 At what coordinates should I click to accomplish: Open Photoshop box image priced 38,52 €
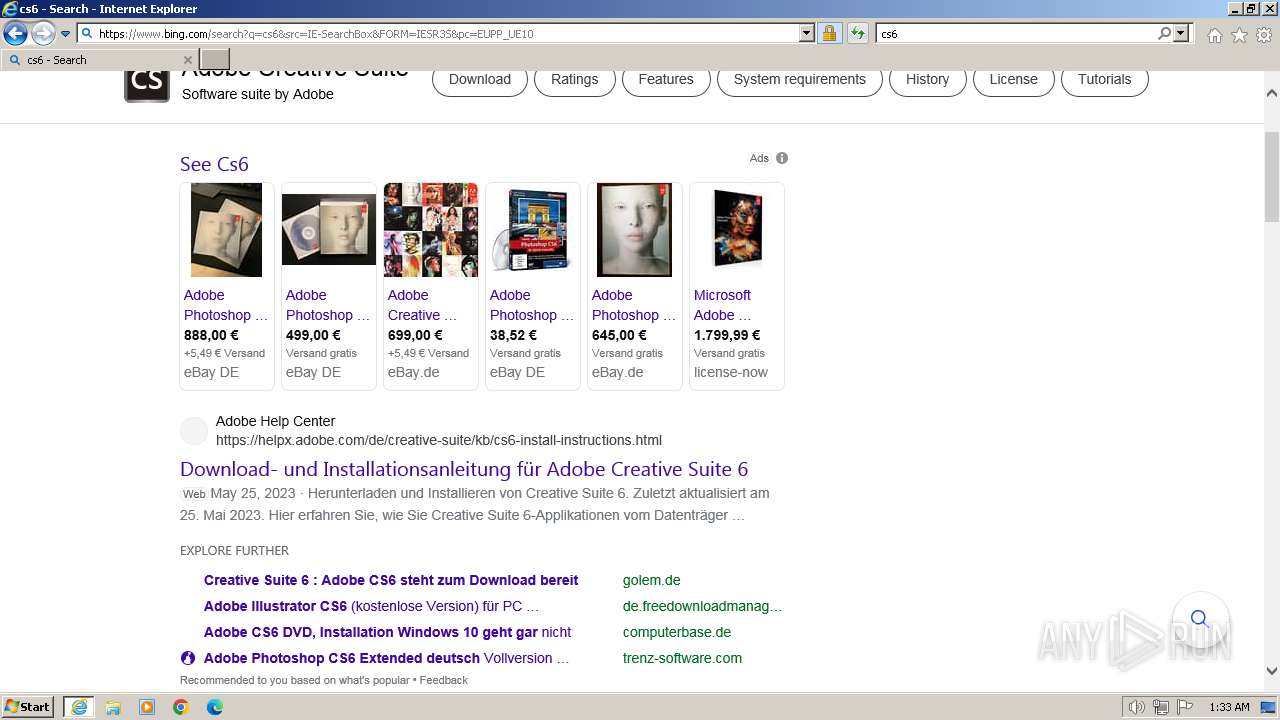point(532,230)
